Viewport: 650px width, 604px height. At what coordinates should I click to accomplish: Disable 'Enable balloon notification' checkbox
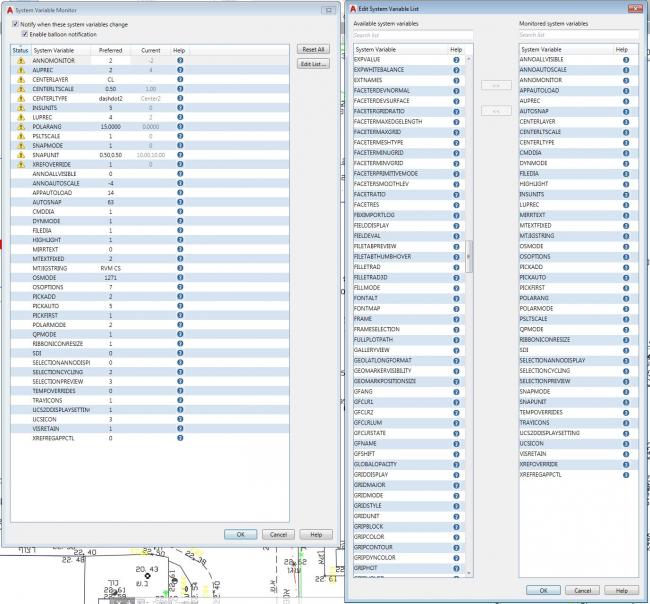[x=26, y=33]
